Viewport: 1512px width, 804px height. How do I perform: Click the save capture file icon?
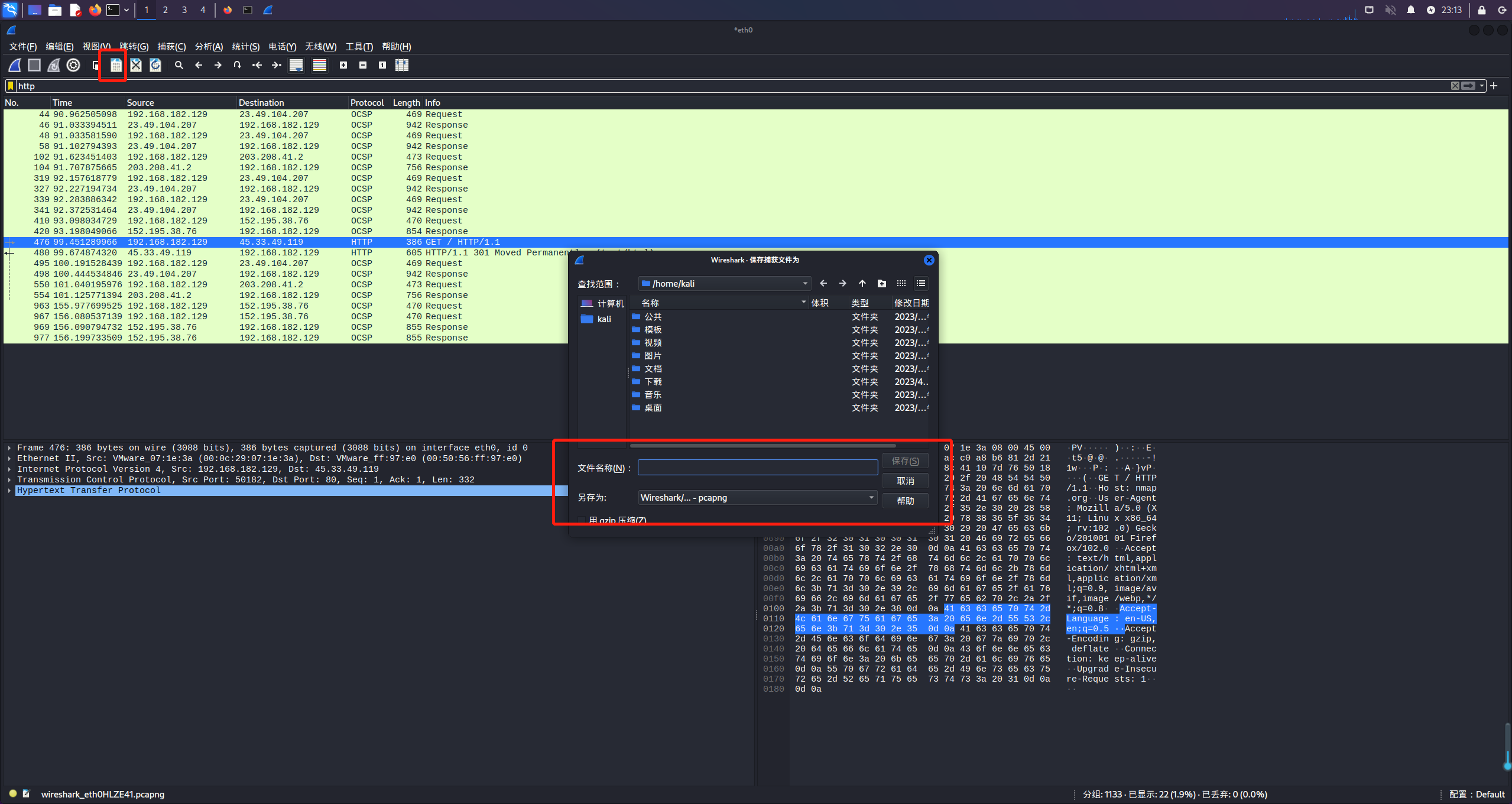[116, 65]
